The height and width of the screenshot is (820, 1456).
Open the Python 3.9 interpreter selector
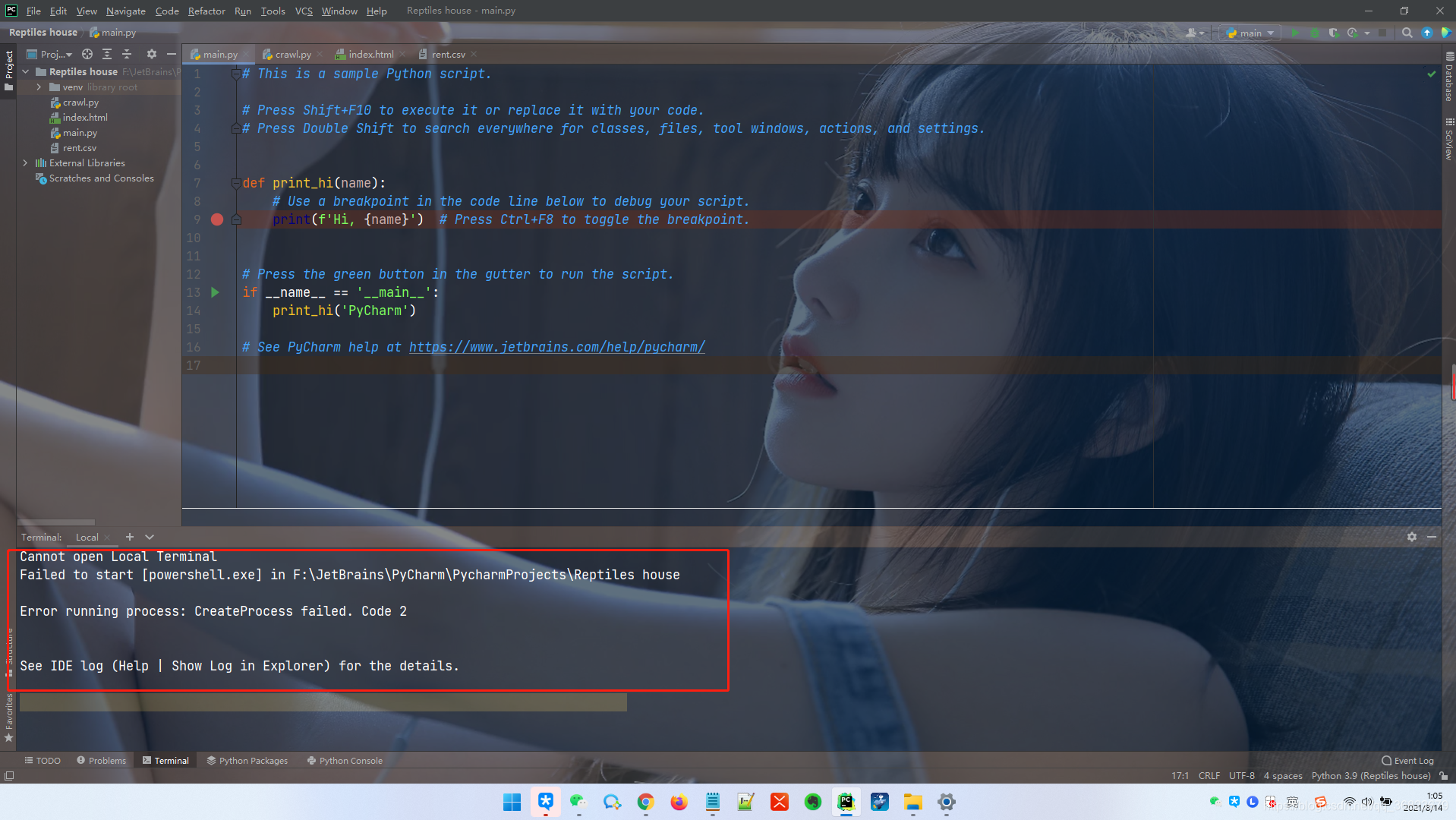click(x=1371, y=775)
